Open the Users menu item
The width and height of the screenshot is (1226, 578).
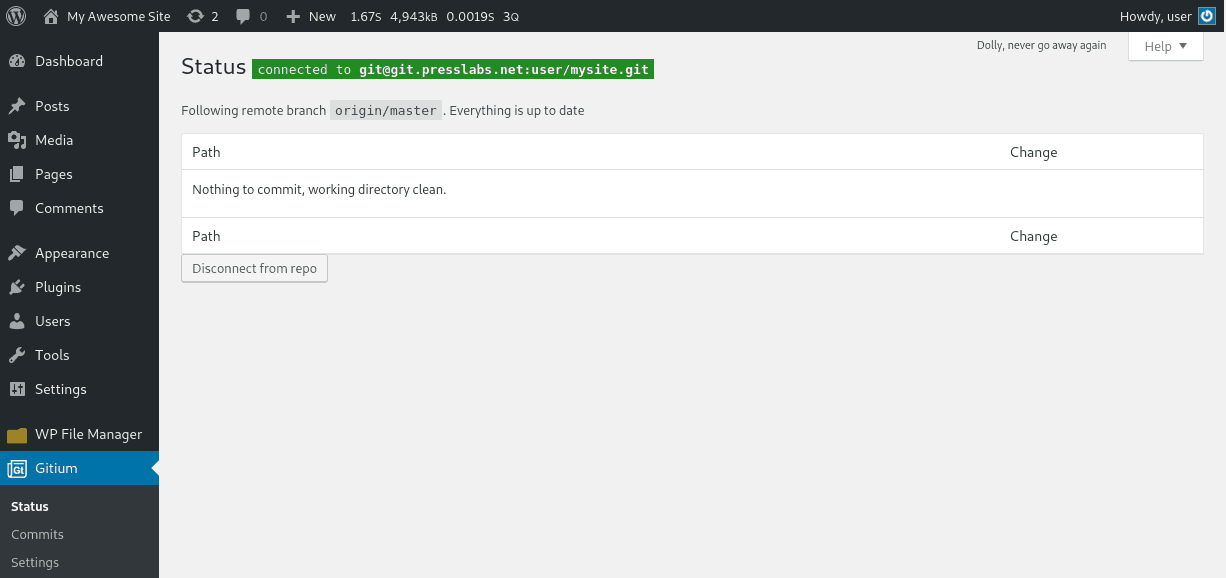79,321
